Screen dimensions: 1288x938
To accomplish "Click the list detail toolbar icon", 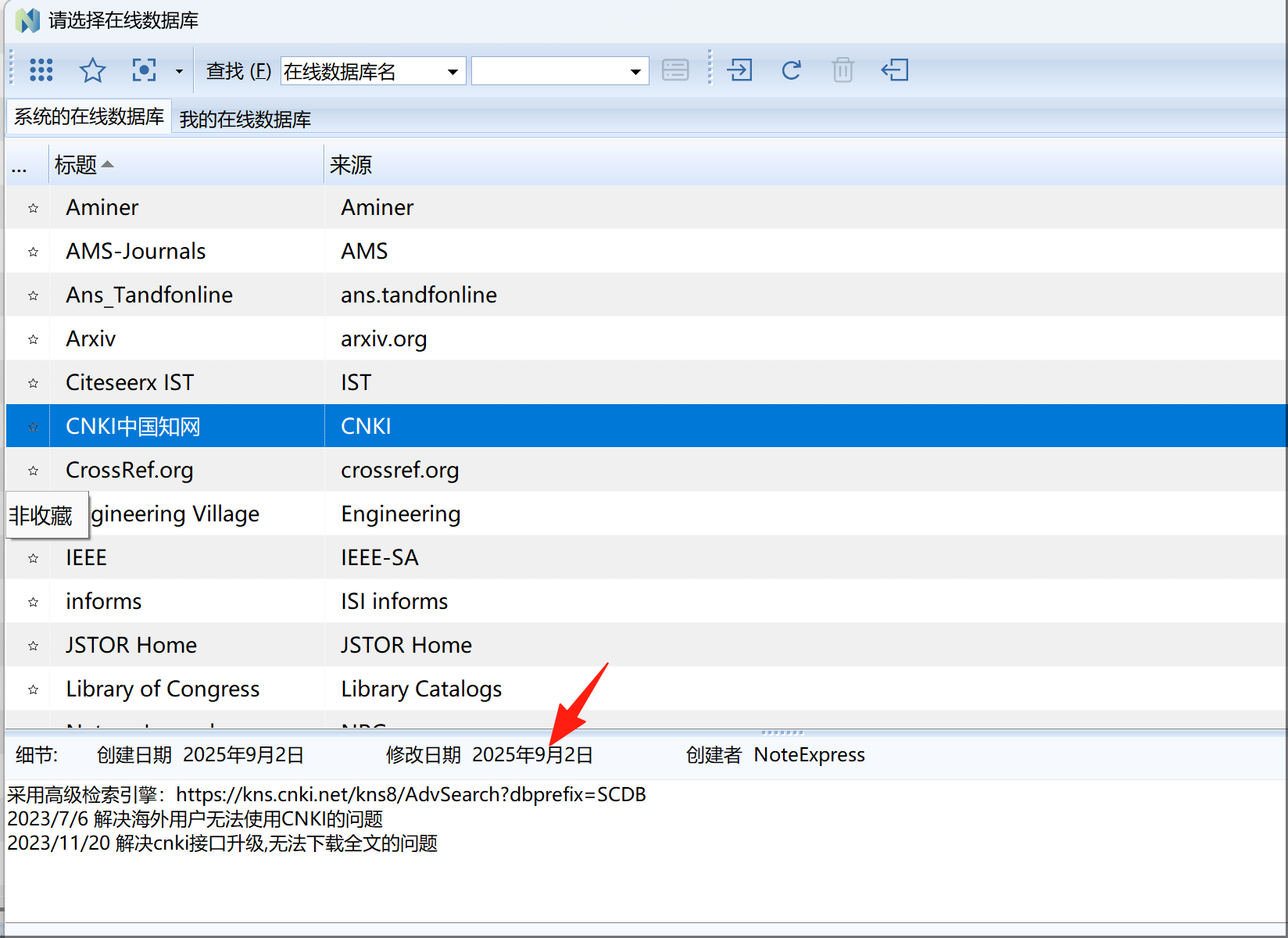I will point(675,70).
